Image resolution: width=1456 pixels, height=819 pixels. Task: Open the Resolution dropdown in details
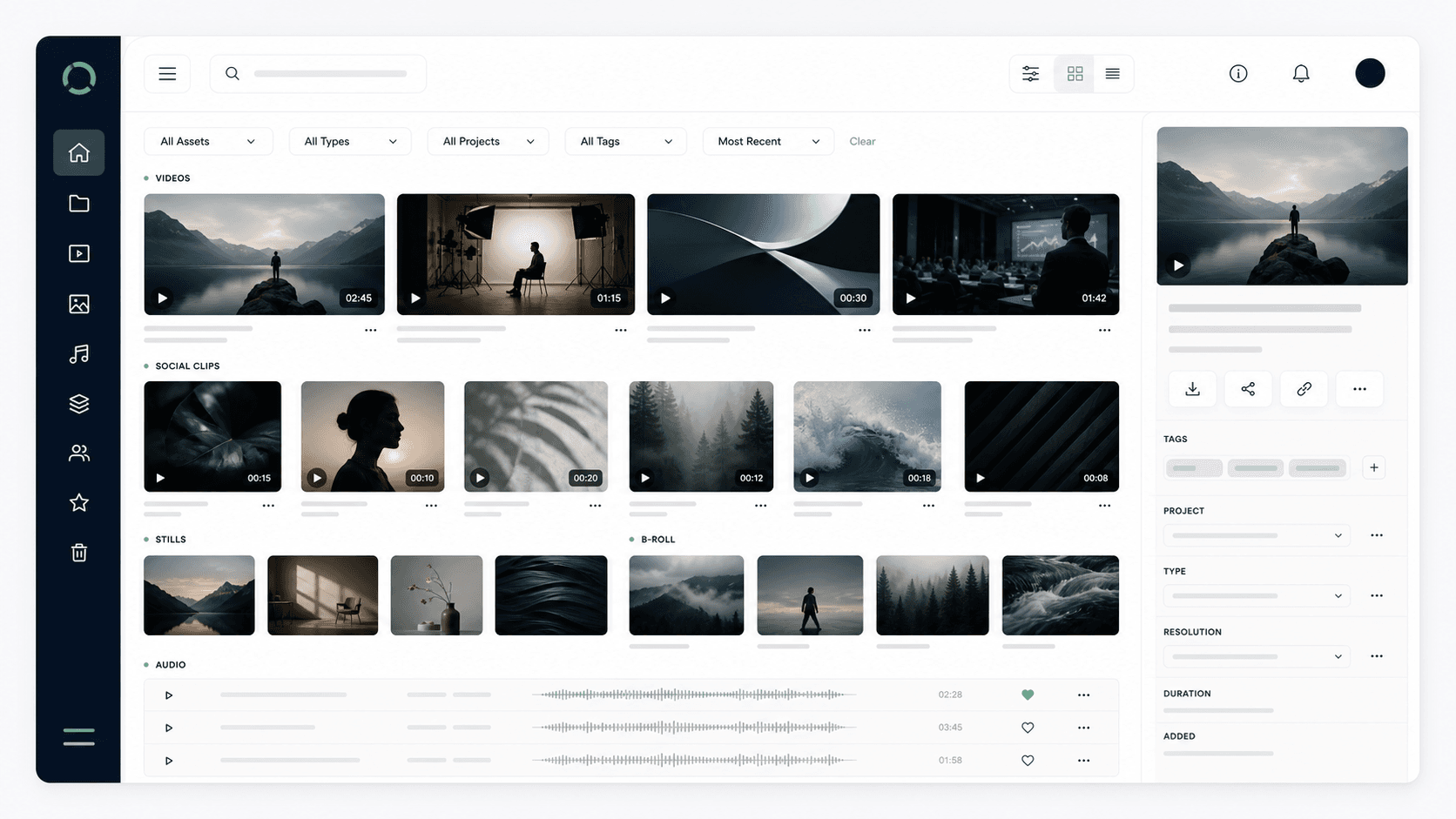pos(1257,656)
